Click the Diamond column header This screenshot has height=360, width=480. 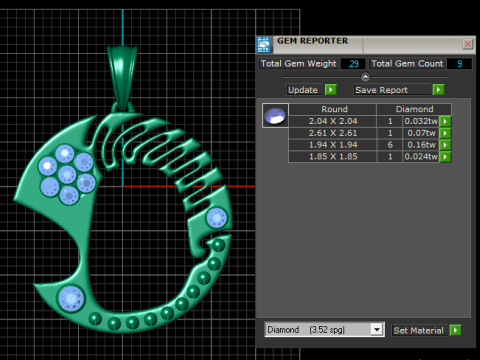click(414, 109)
